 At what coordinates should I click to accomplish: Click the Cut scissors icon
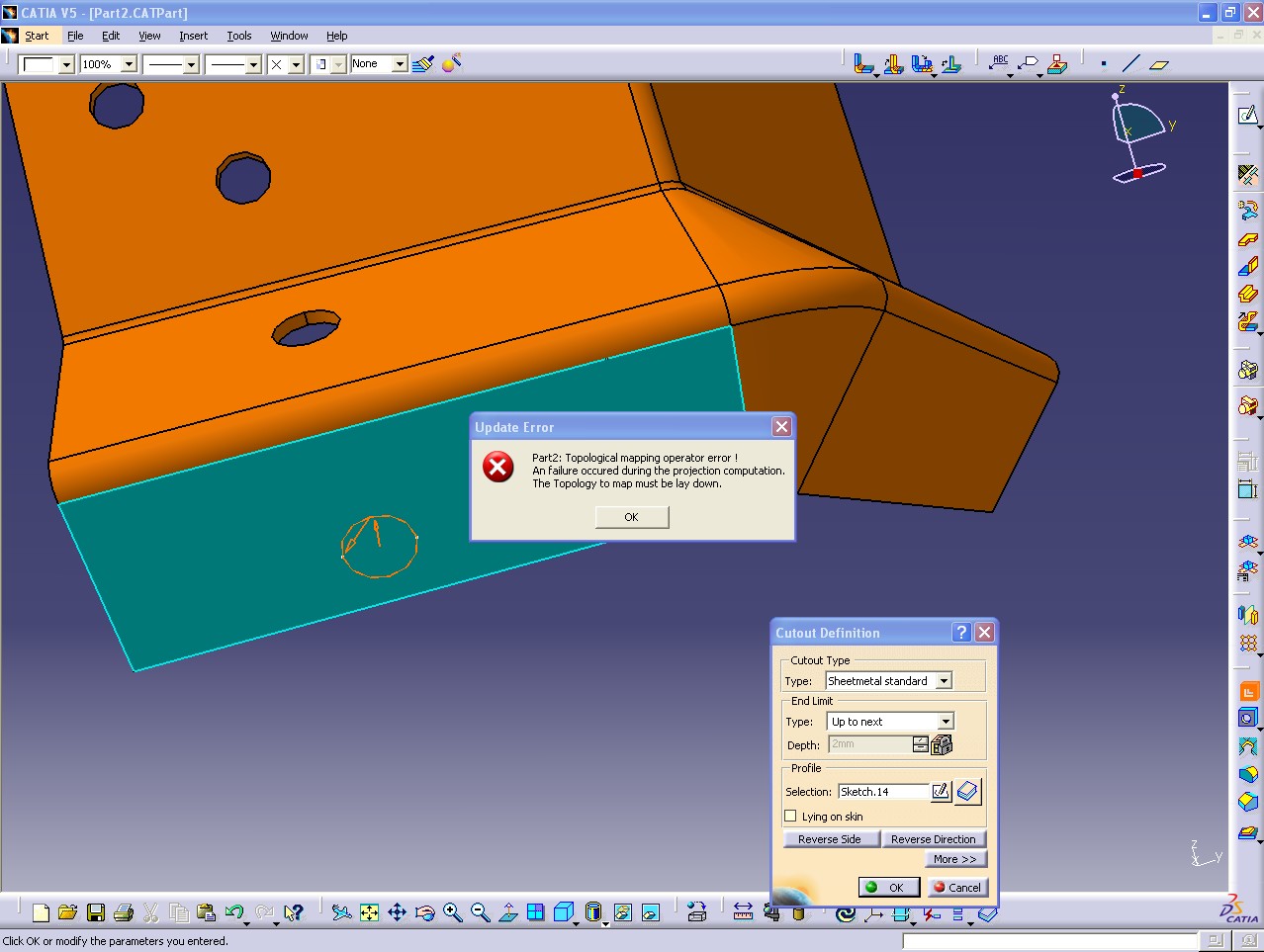point(151,912)
